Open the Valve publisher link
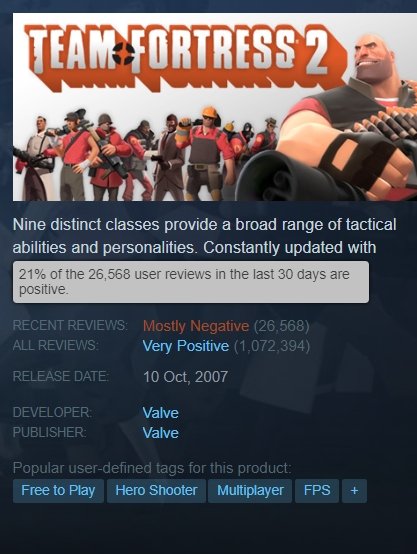This screenshot has width=417, height=554. tap(160, 433)
